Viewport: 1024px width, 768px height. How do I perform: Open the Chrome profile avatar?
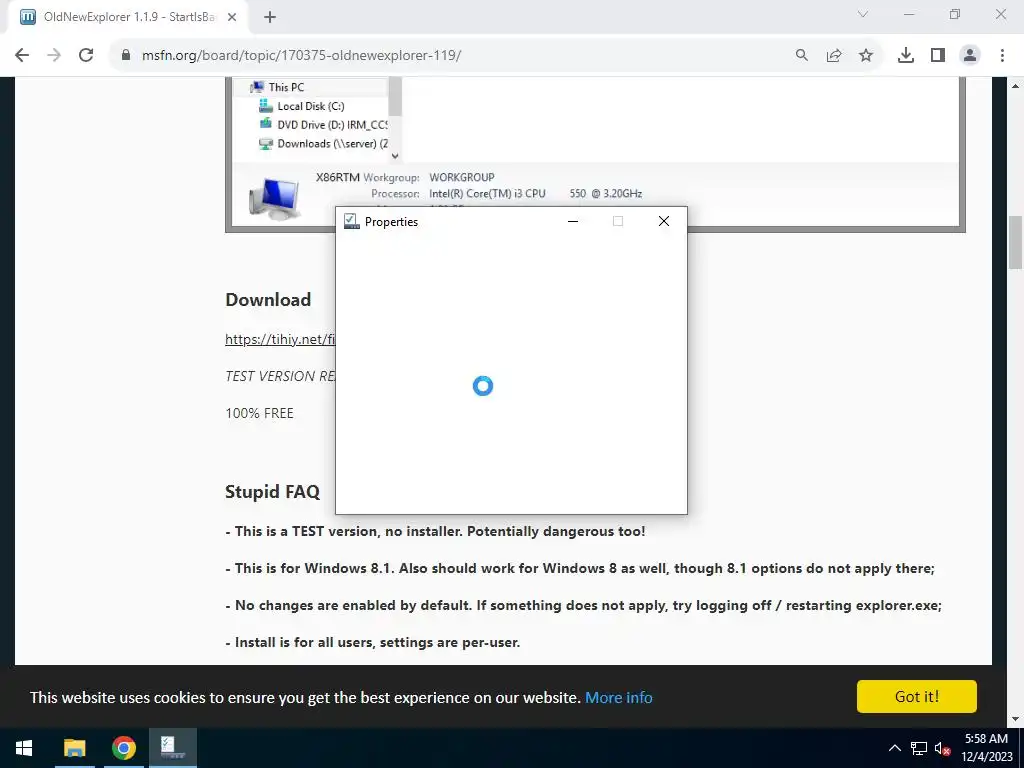(x=970, y=56)
